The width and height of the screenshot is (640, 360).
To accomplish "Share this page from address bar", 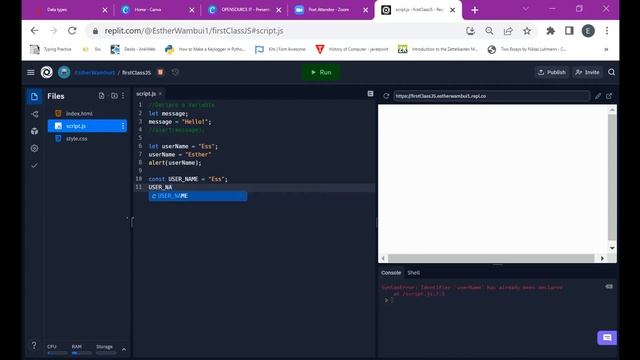I will [x=508, y=31].
